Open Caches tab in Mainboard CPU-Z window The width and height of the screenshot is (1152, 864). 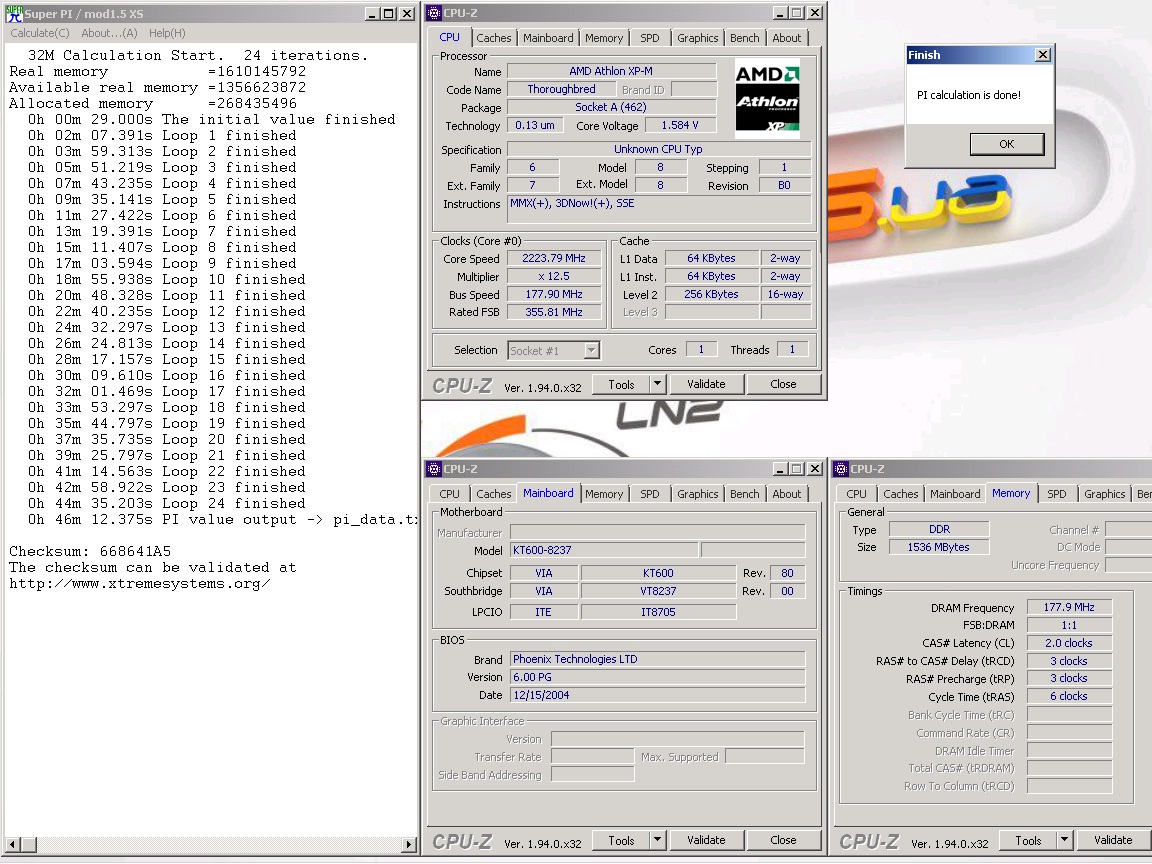[493, 494]
